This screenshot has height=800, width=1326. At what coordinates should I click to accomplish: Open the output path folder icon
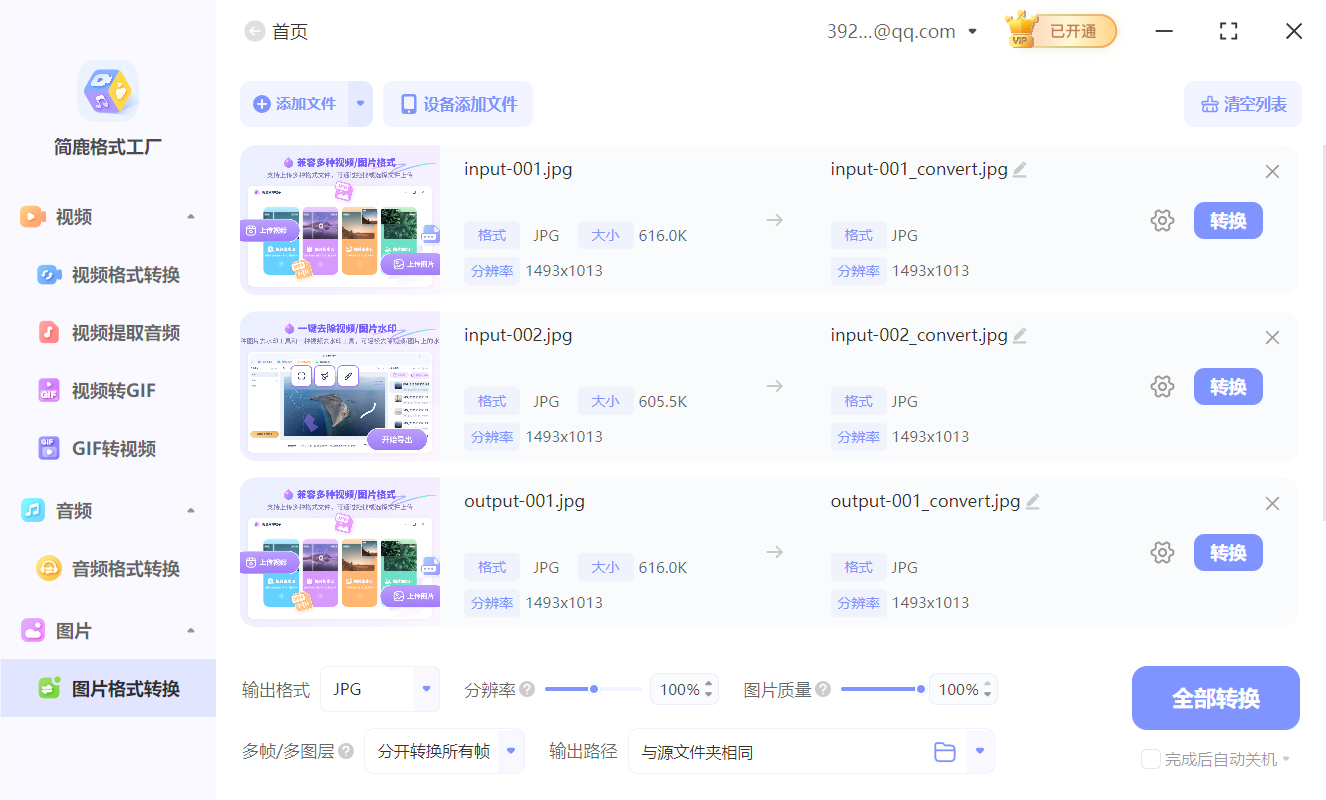pos(945,751)
